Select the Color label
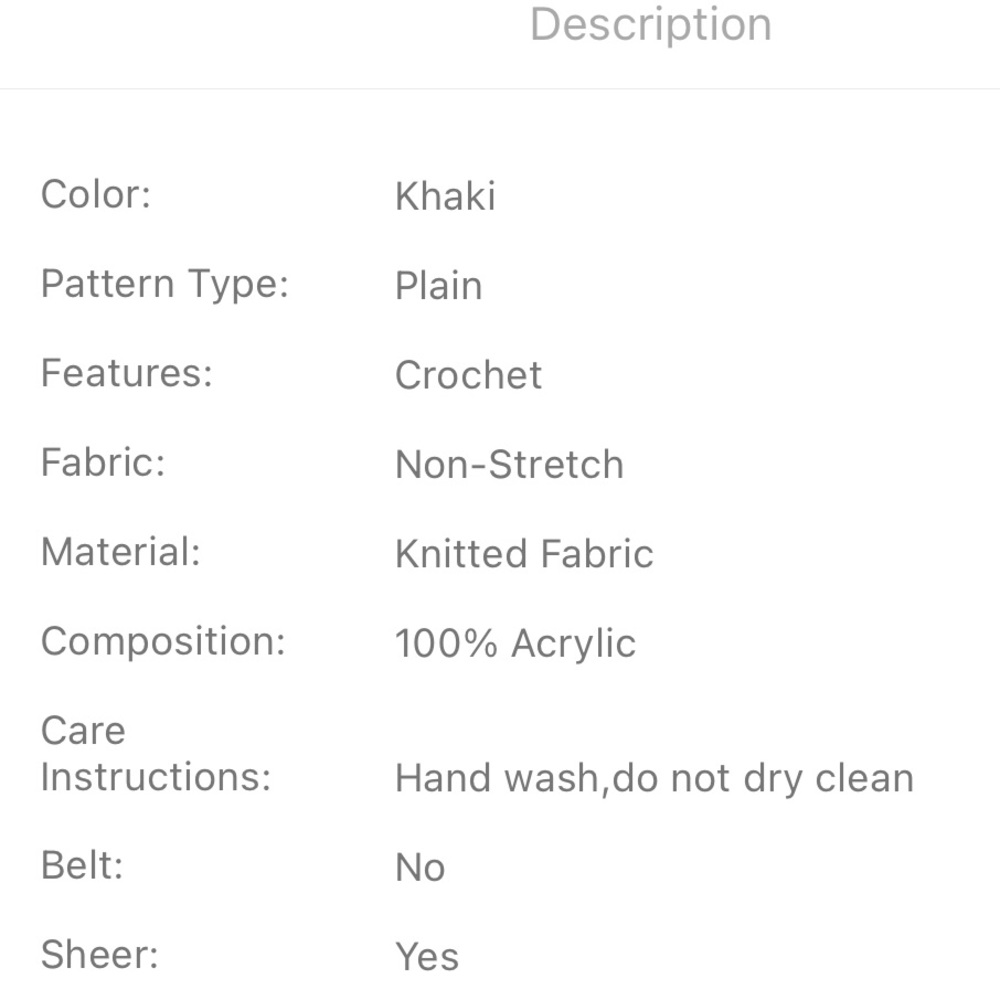Screen dimensions: 1000x1000 96,195
